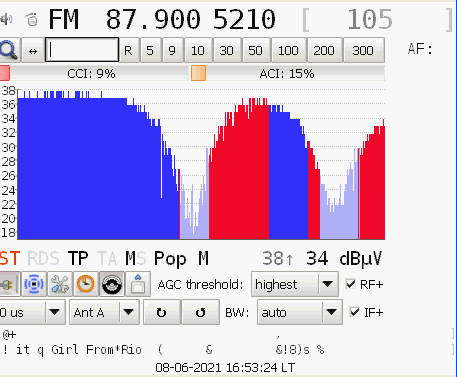Viewport: 457px width, 377px height.
Task: Select the 9 kHz step button
Action: pos(172,51)
